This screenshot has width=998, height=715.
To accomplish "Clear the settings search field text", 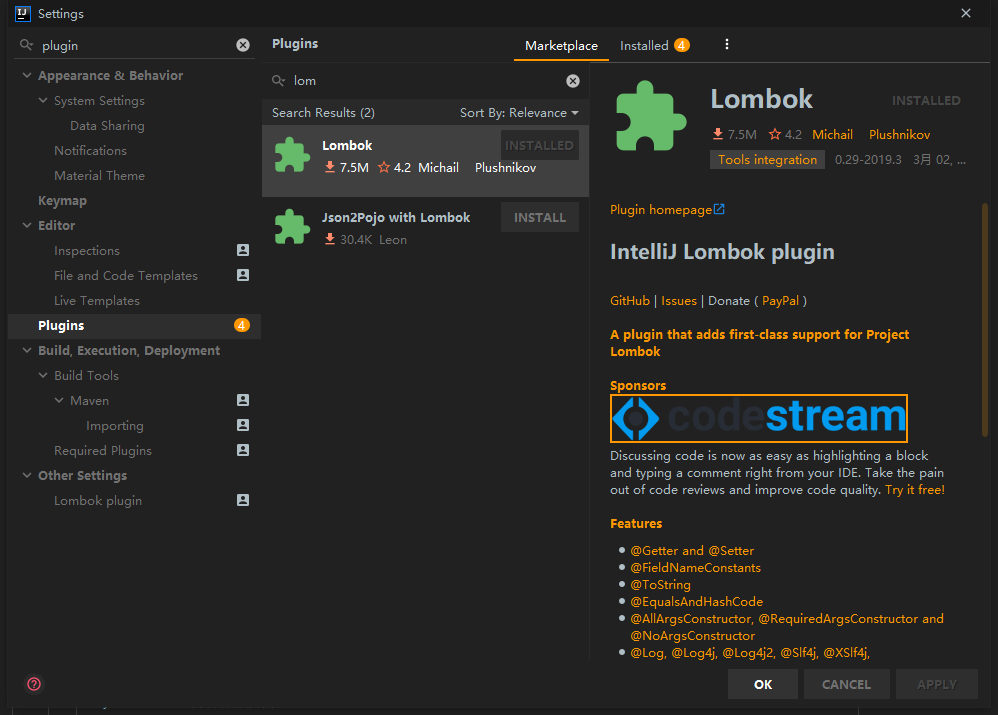I will click(x=243, y=45).
